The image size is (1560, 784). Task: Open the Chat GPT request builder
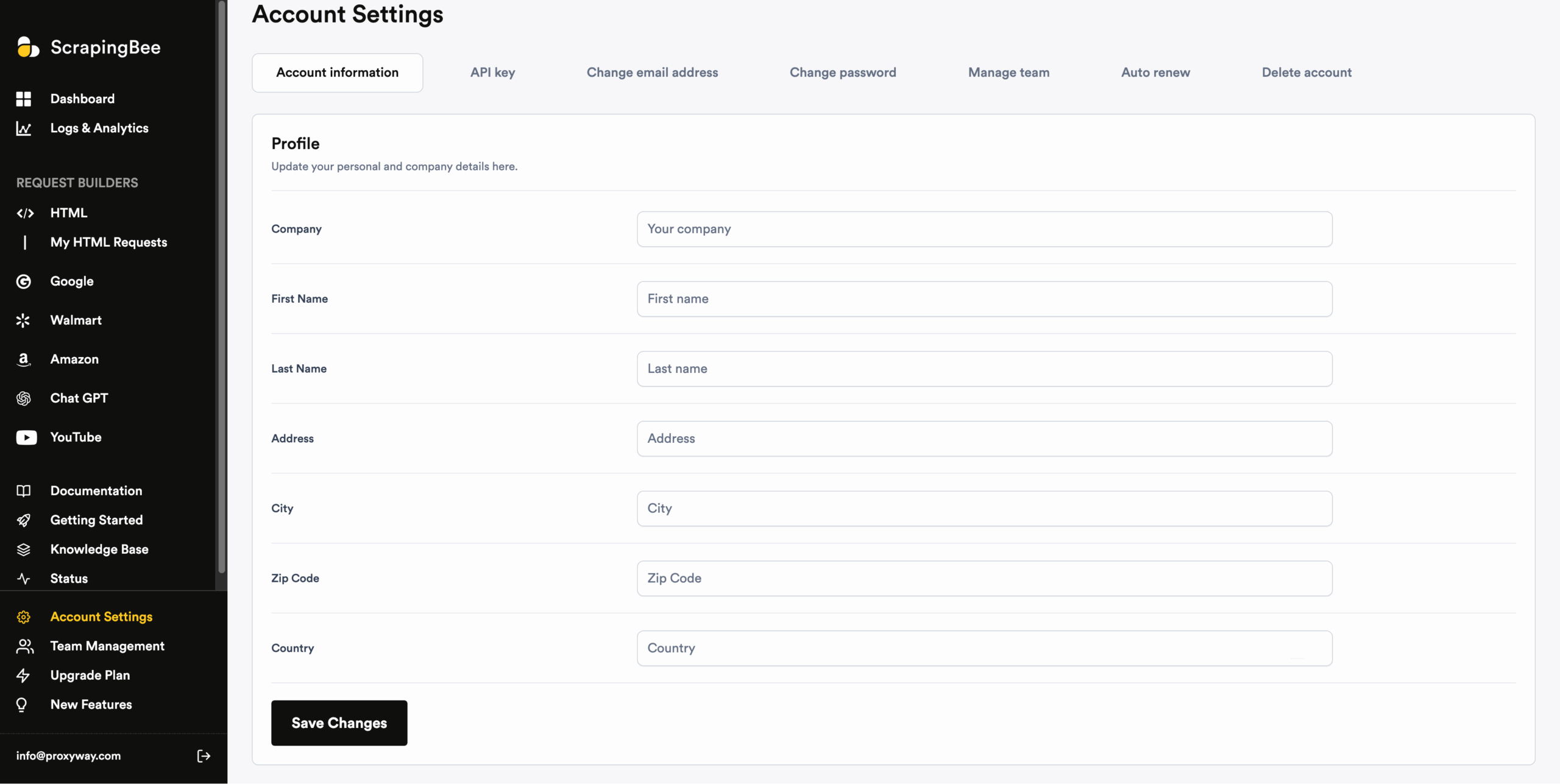pyautogui.click(x=79, y=398)
